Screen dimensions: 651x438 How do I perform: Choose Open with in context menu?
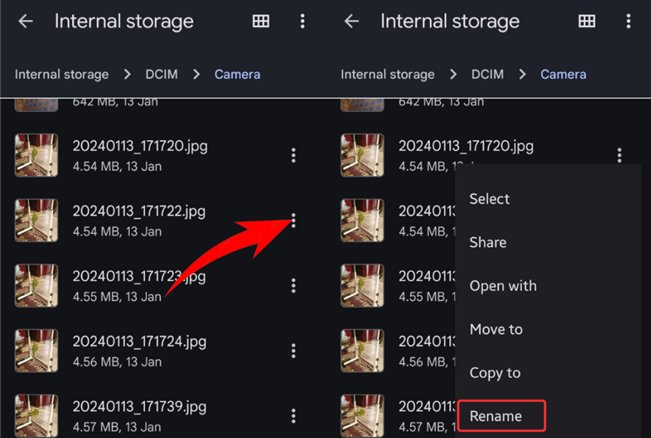[x=503, y=286]
